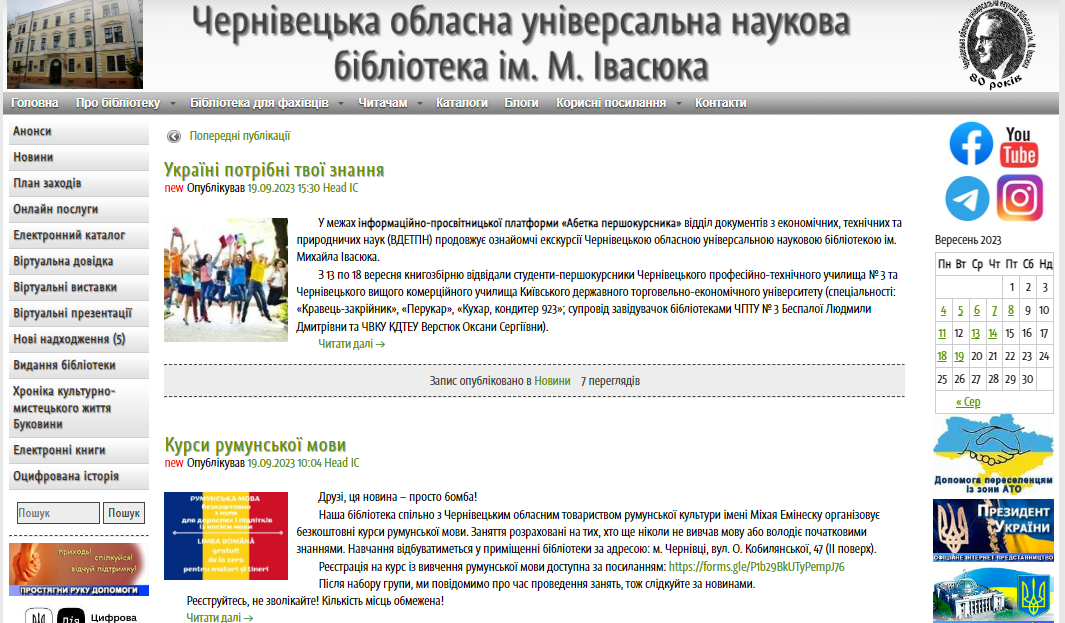
Task: Open the Контакти menu item
Action: 721,103
